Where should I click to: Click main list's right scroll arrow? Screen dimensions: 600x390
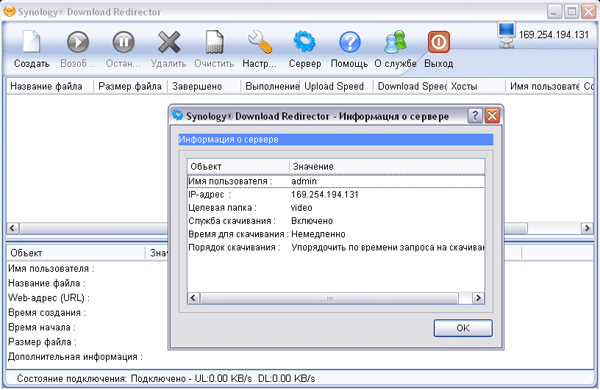coord(587,228)
